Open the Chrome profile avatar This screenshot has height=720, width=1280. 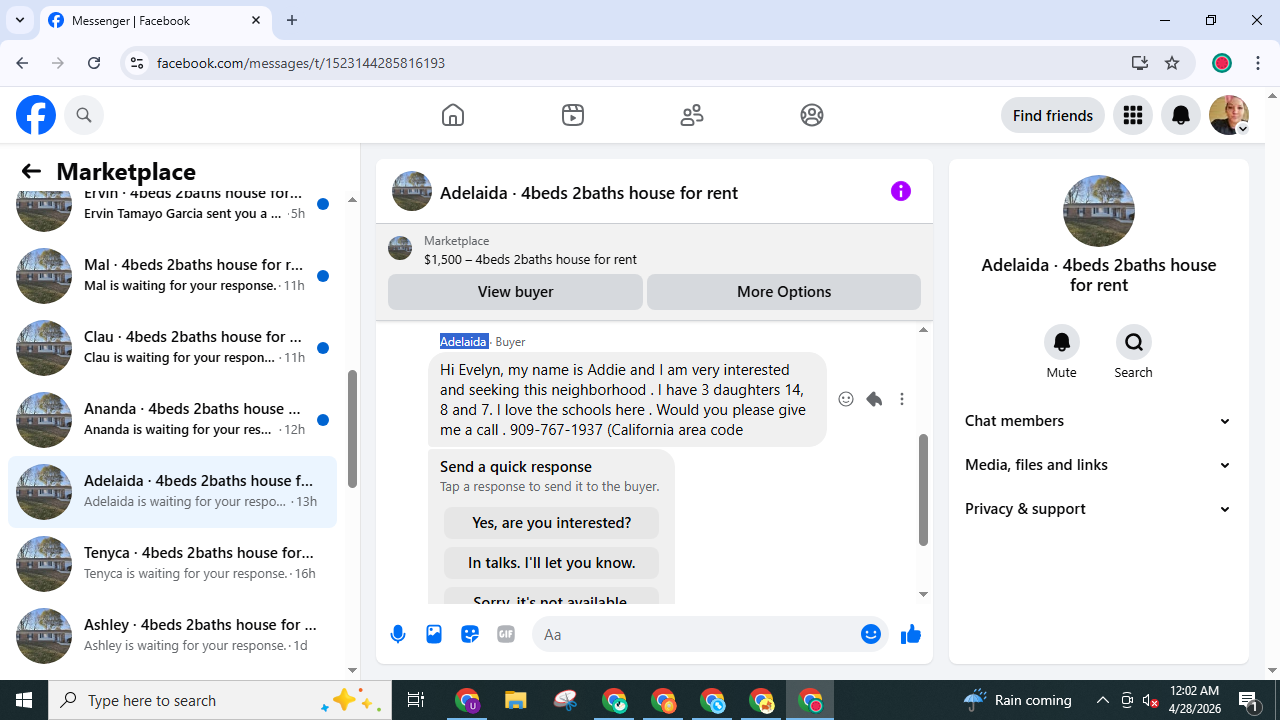point(1222,63)
